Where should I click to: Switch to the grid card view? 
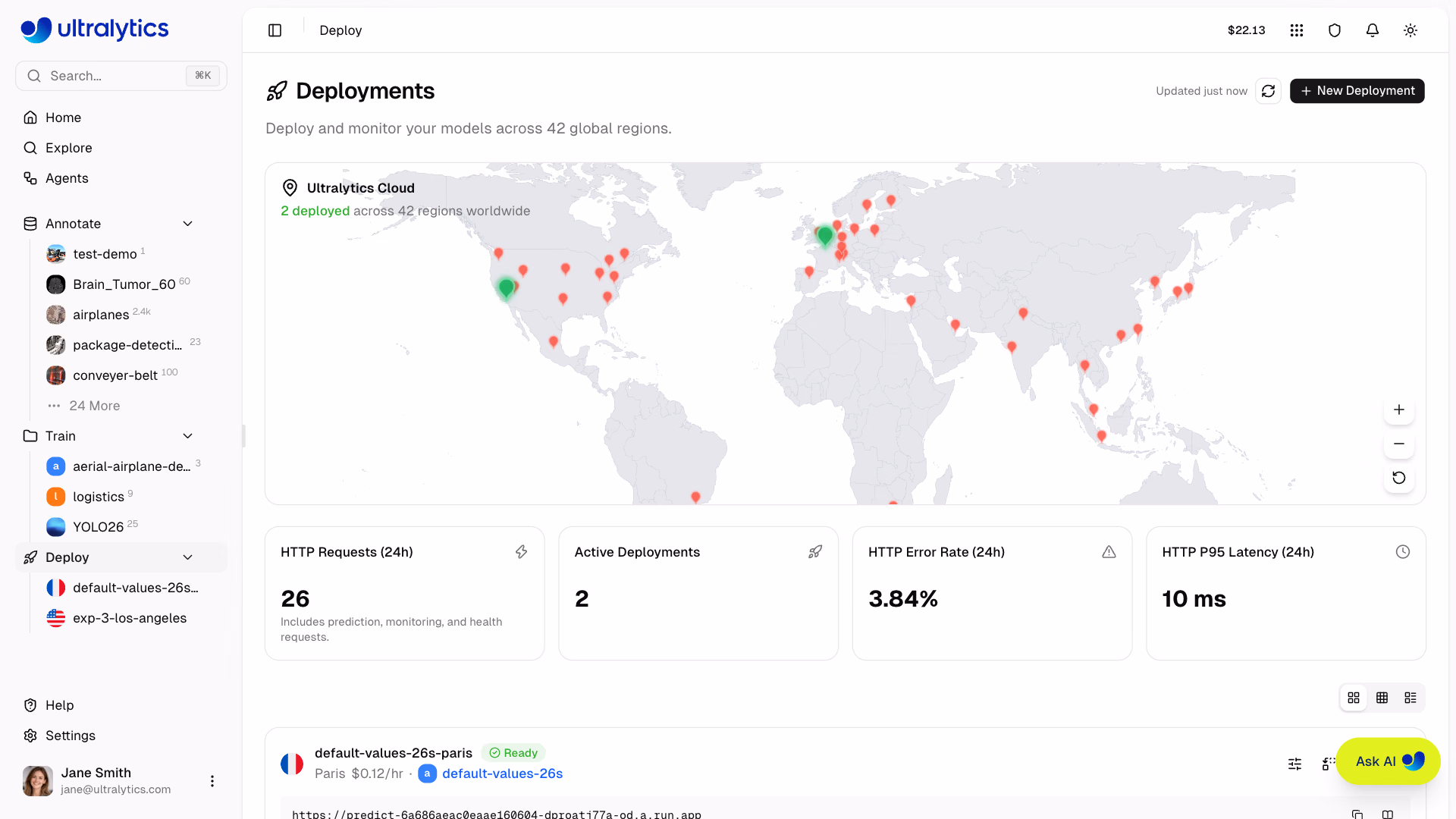(1354, 698)
